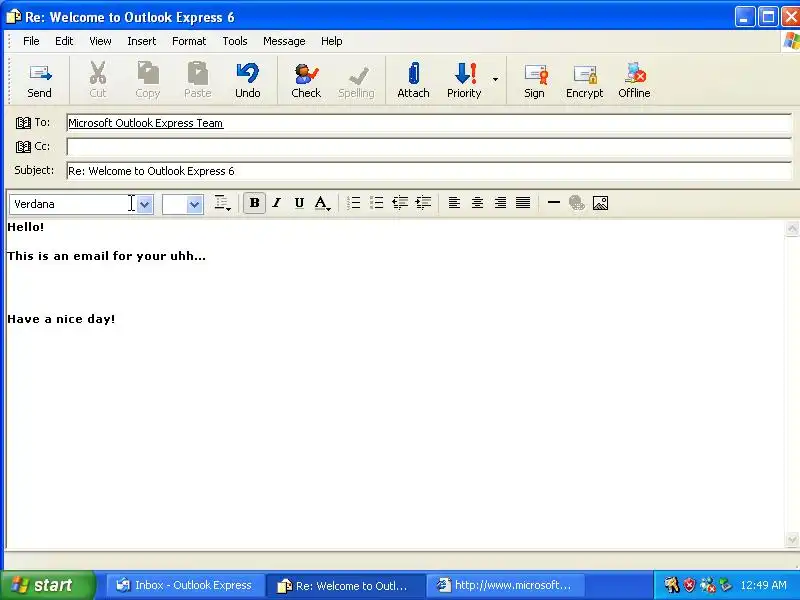
Task: Click the body line 'Have a nice day!'
Action: click(x=61, y=319)
